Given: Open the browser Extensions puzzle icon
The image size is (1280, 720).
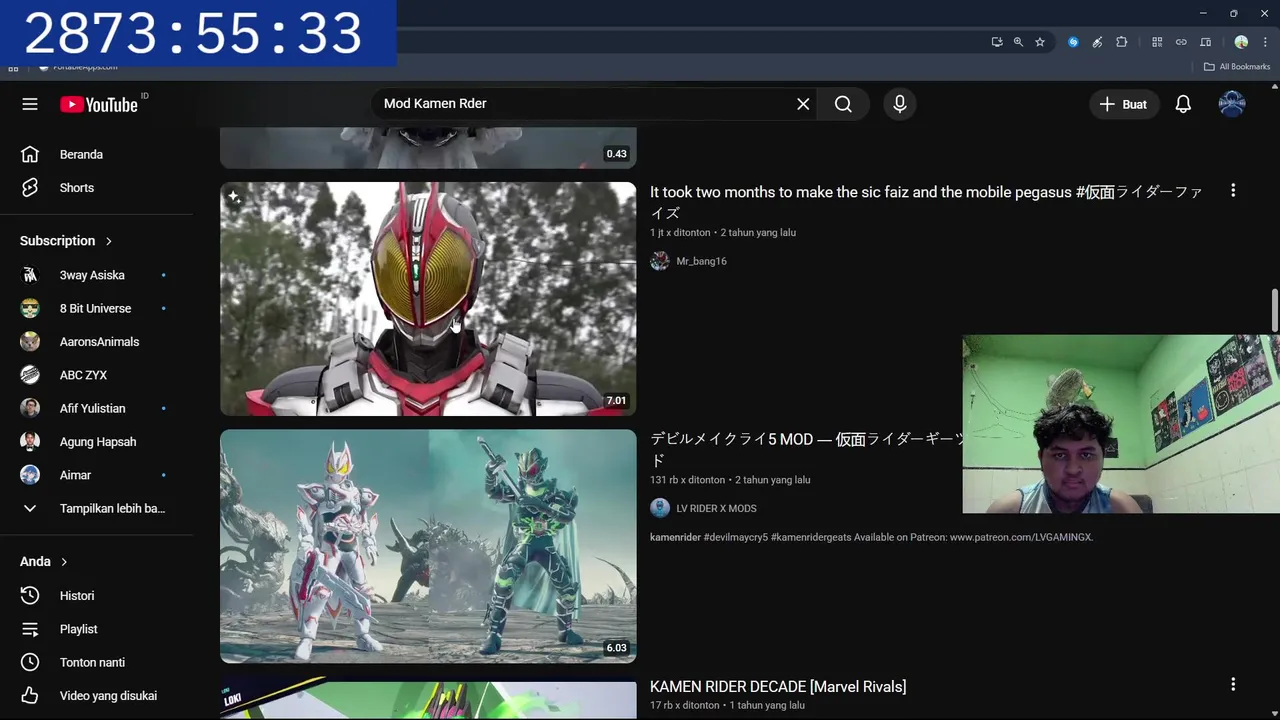Looking at the screenshot, I should point(1122,42).
